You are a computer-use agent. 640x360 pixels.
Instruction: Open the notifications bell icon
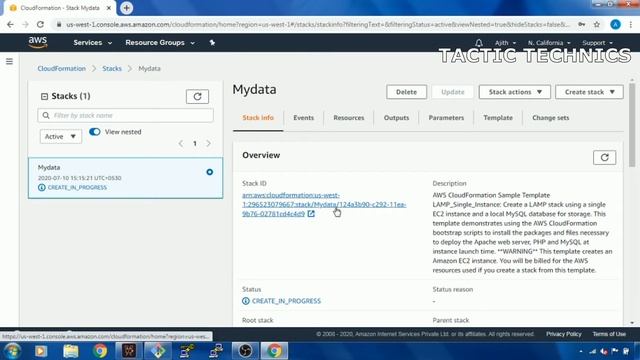pos(479,43)
